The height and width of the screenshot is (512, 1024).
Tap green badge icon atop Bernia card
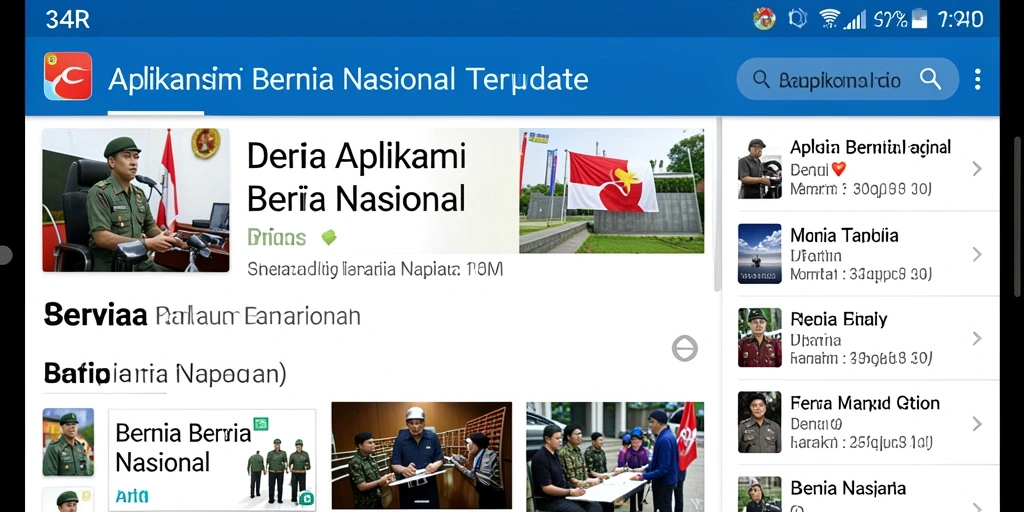click(261, 423)
